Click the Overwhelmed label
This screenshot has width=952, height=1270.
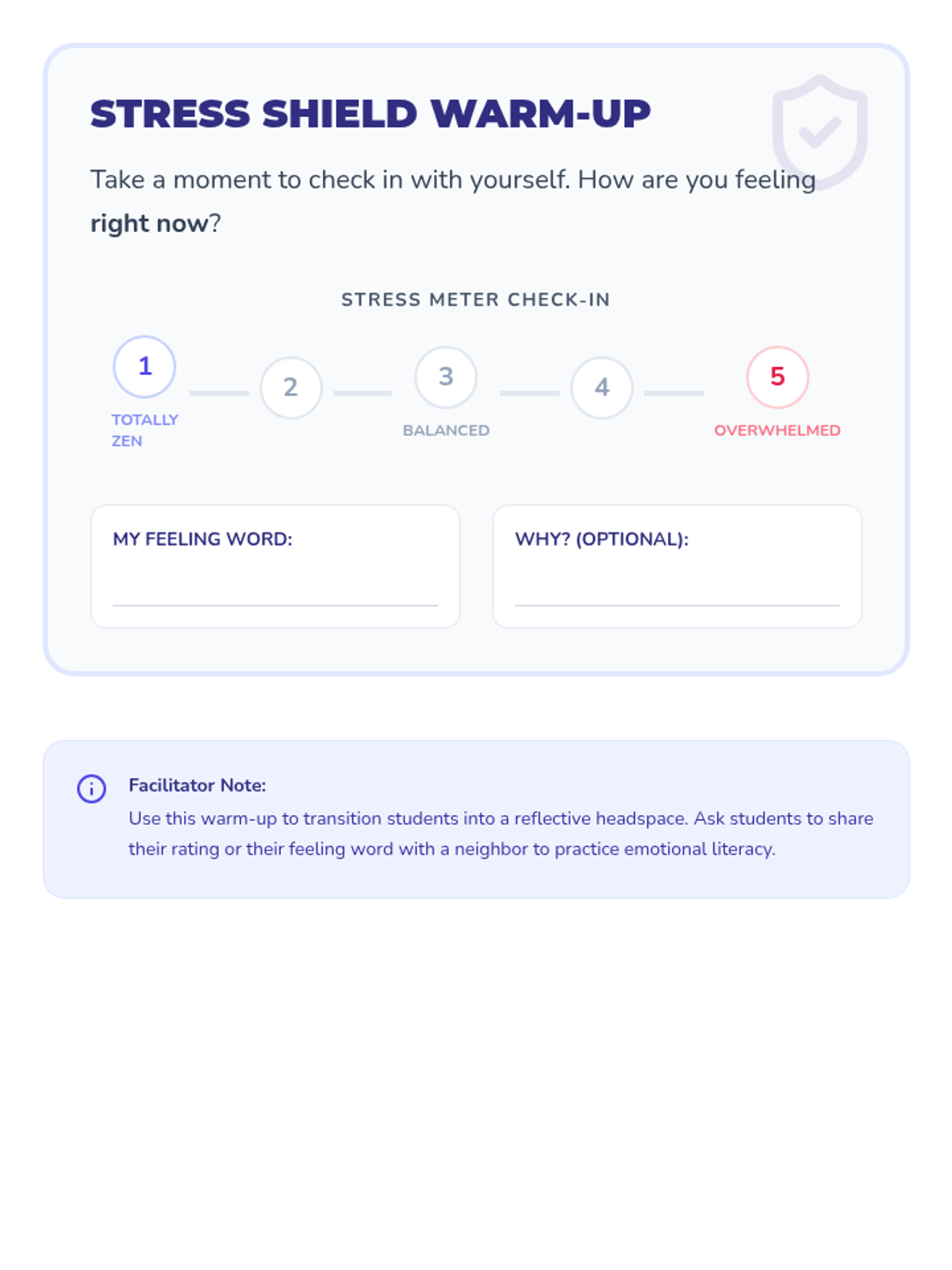coord(777,430)
